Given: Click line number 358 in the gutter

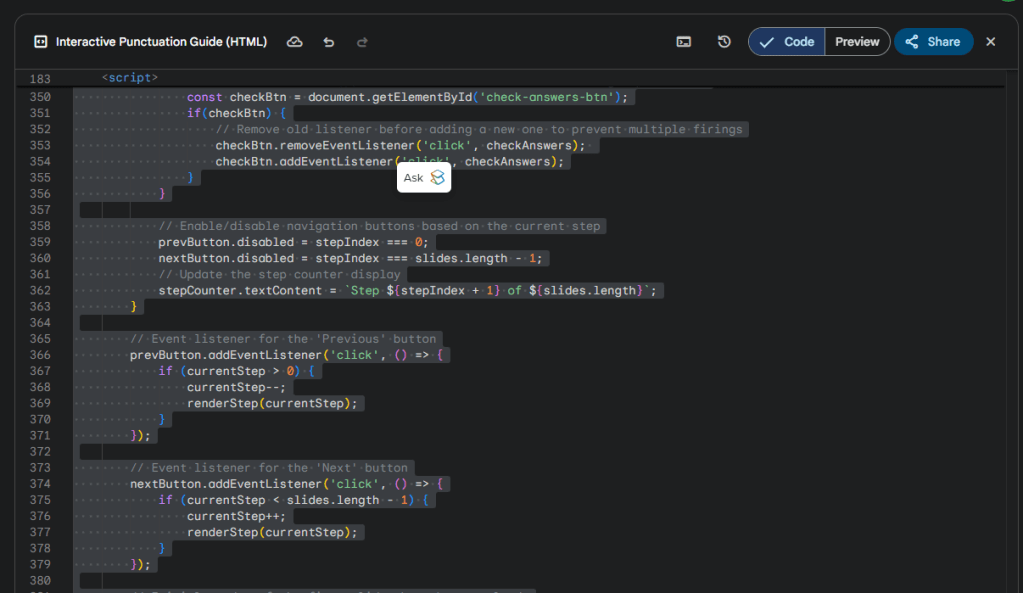Looking at the screenshot, I should tap(40, 226).
